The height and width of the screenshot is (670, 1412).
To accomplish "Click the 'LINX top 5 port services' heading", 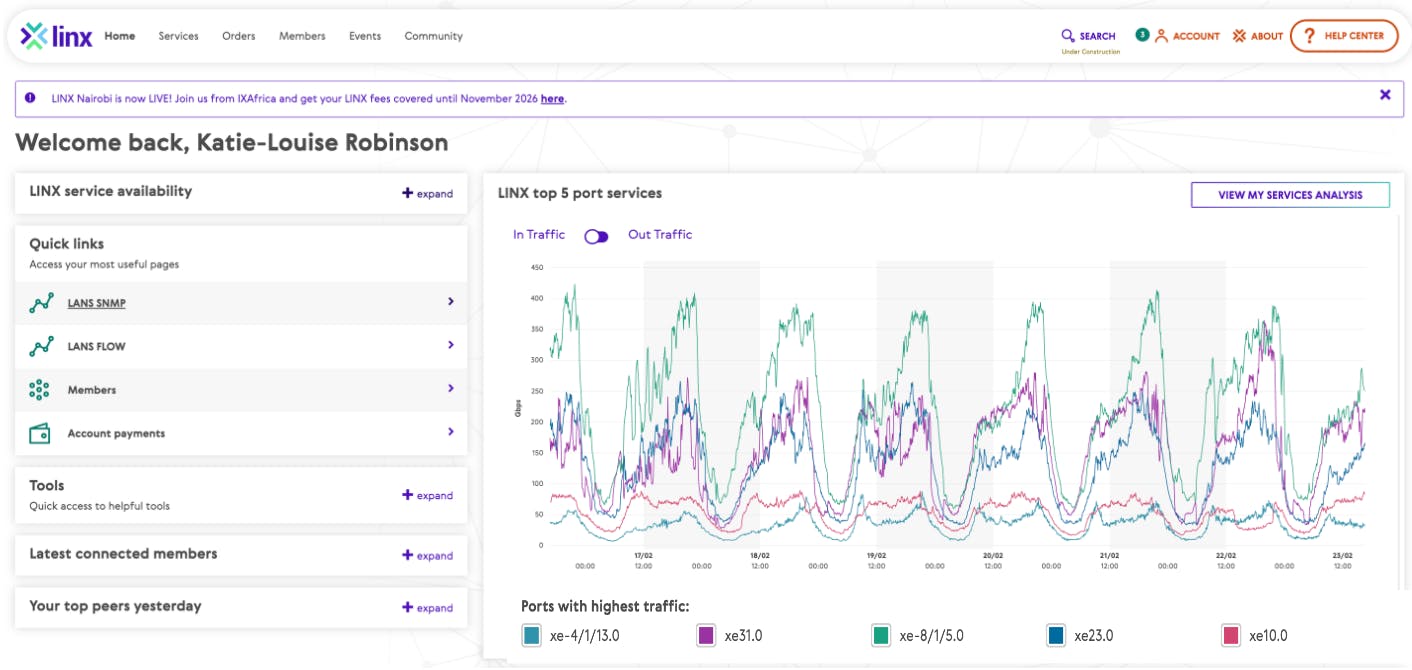I will (x=580, y=193).
